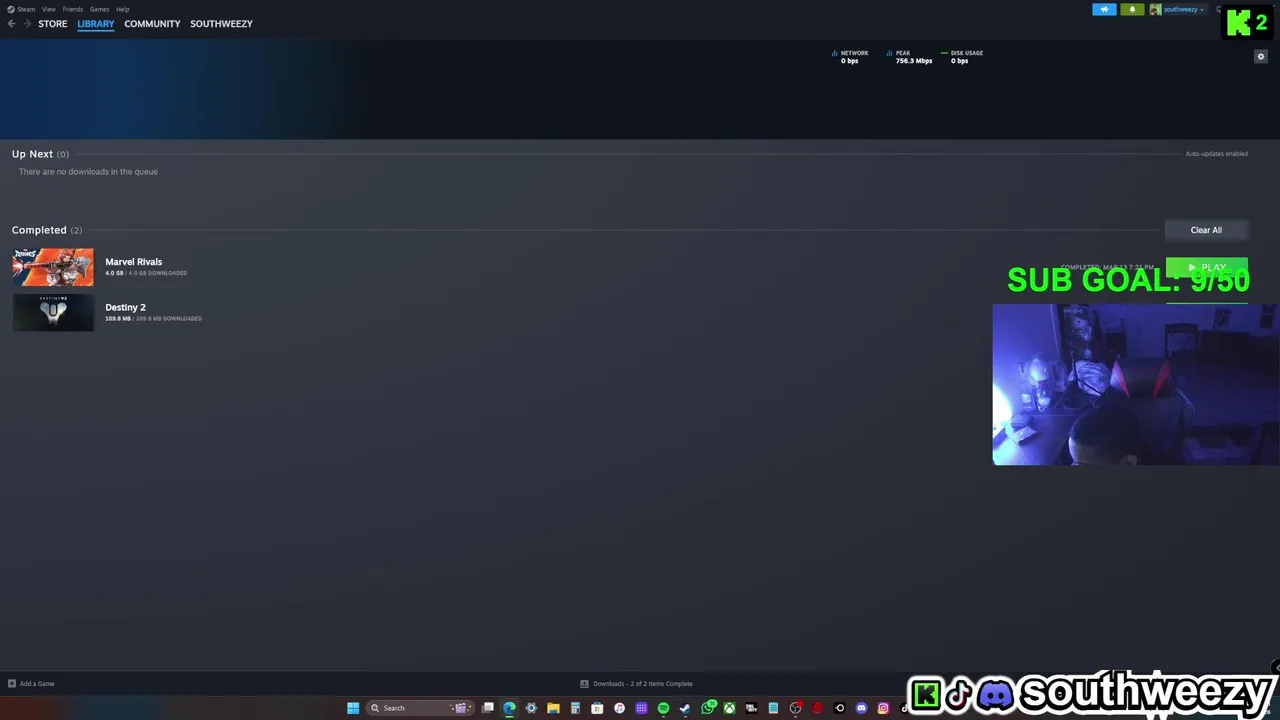Viewport: 1280px width, 720px height.
Task: Open the SOUTHWEEZY profile tab
Action: 221,23
